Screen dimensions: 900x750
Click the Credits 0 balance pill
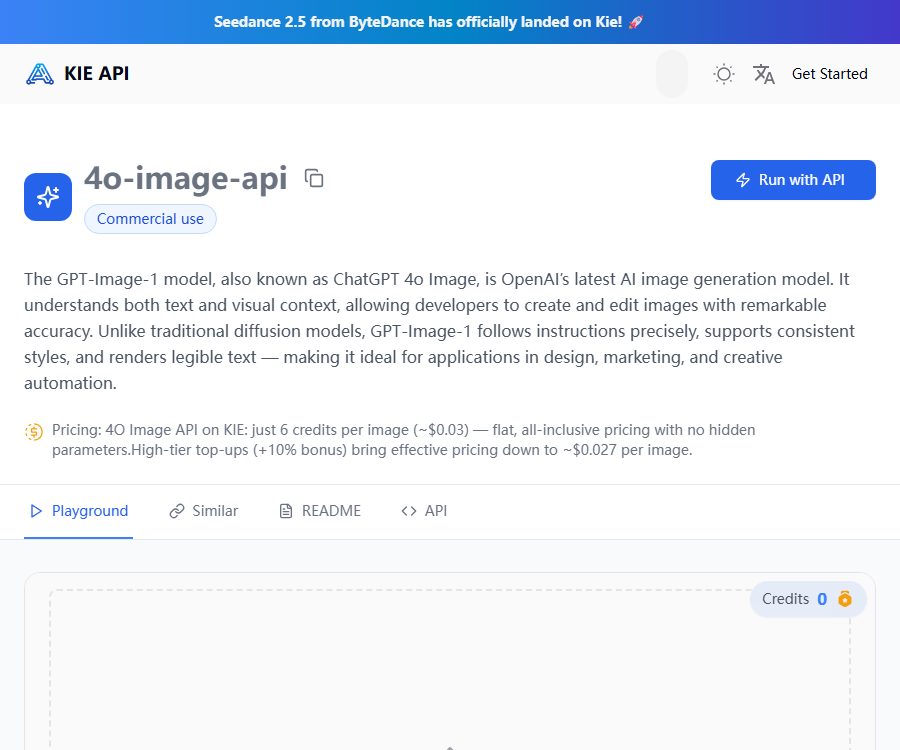(808, 599)
